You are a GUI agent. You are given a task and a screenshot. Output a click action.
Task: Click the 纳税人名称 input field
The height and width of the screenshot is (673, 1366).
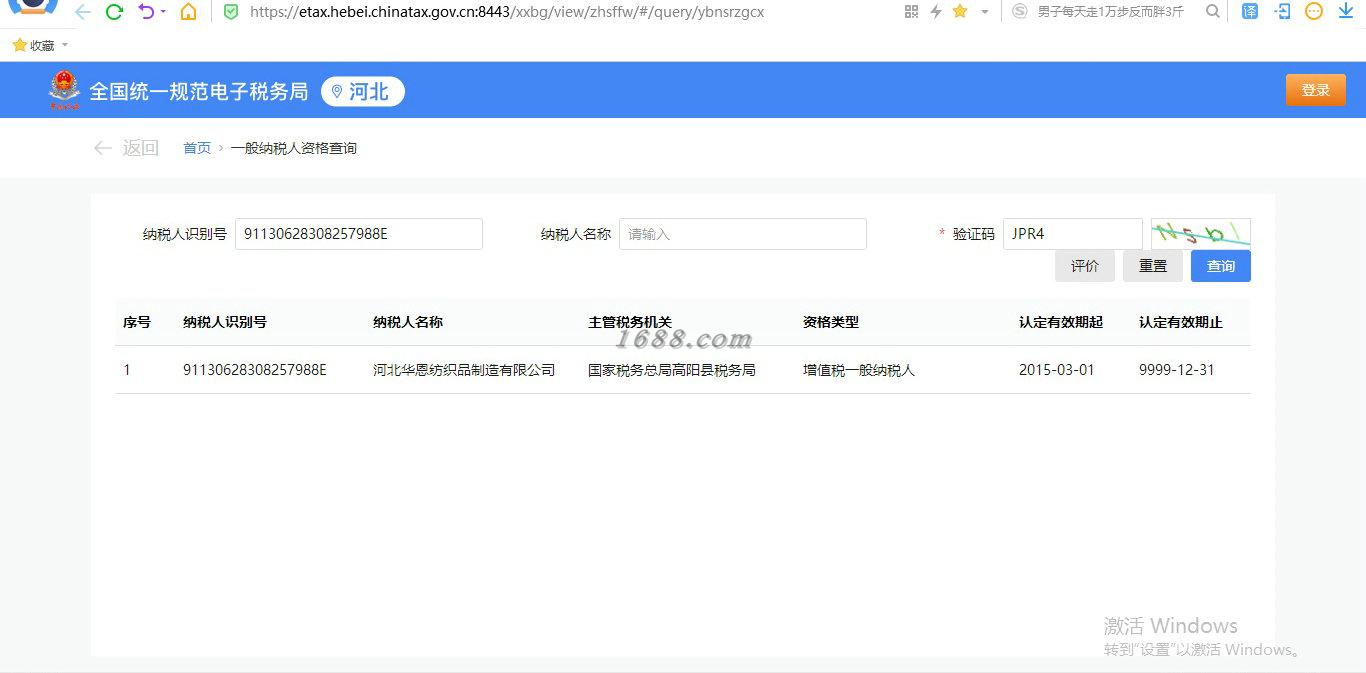pos(743,234)
